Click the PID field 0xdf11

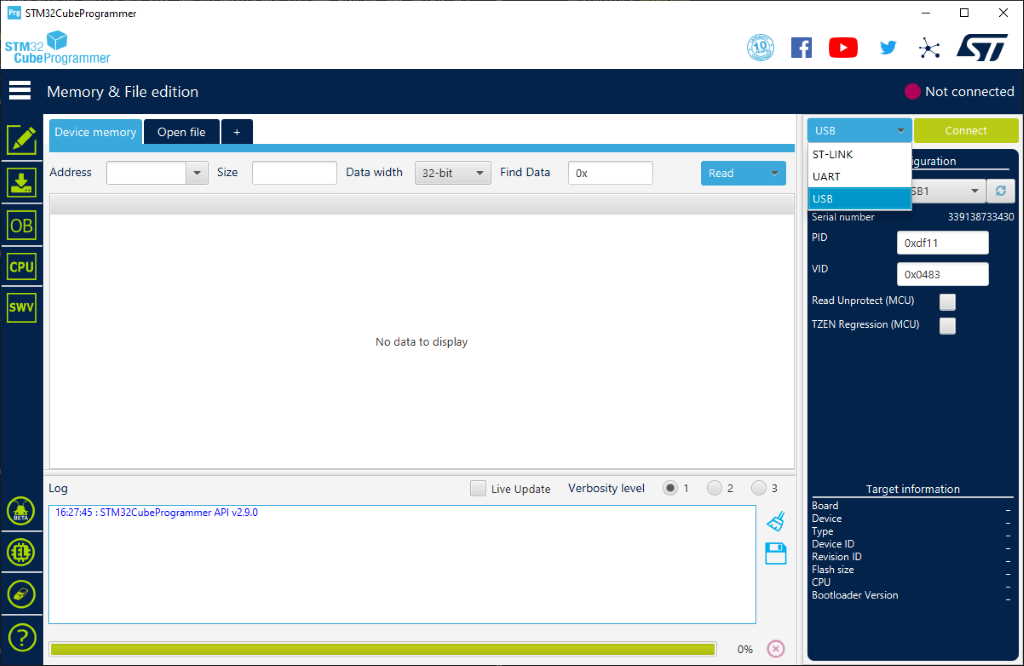tap(942, 243)
